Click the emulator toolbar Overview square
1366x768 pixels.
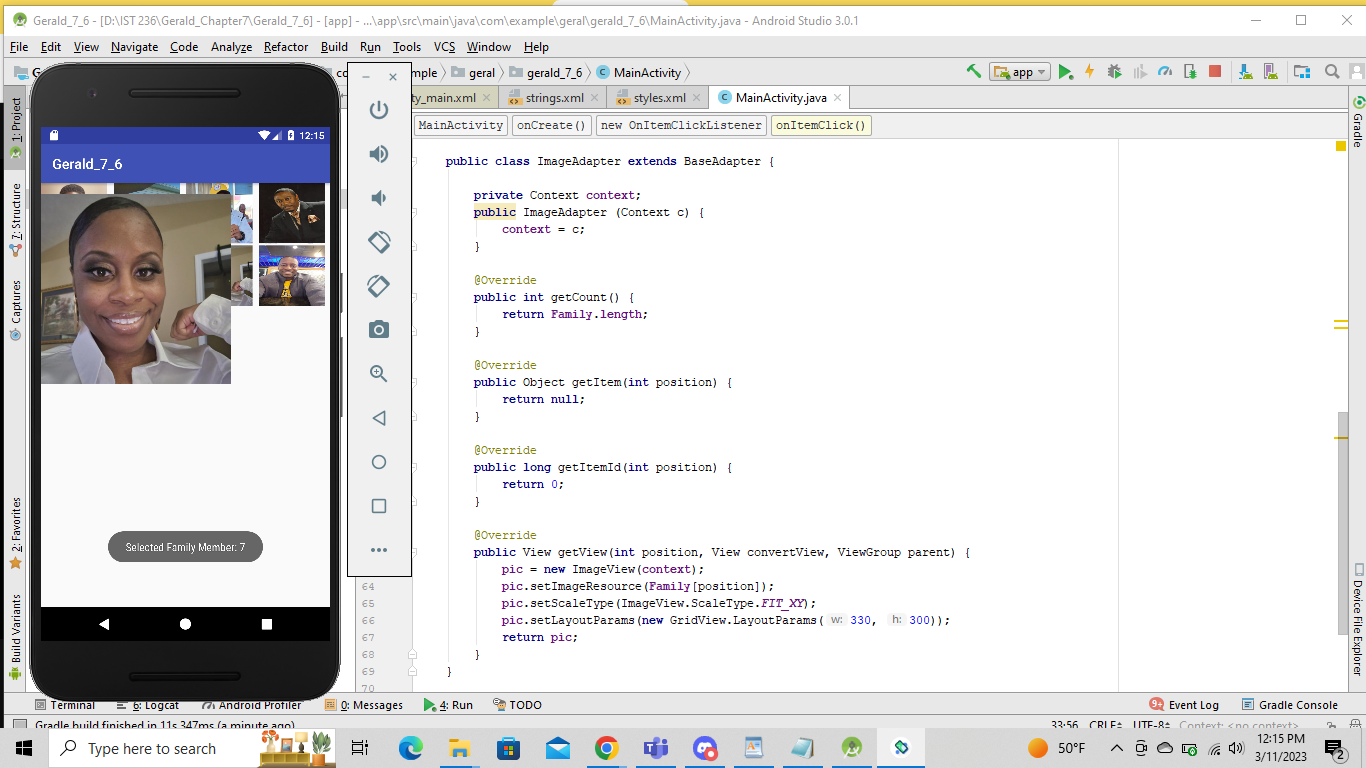379,506
